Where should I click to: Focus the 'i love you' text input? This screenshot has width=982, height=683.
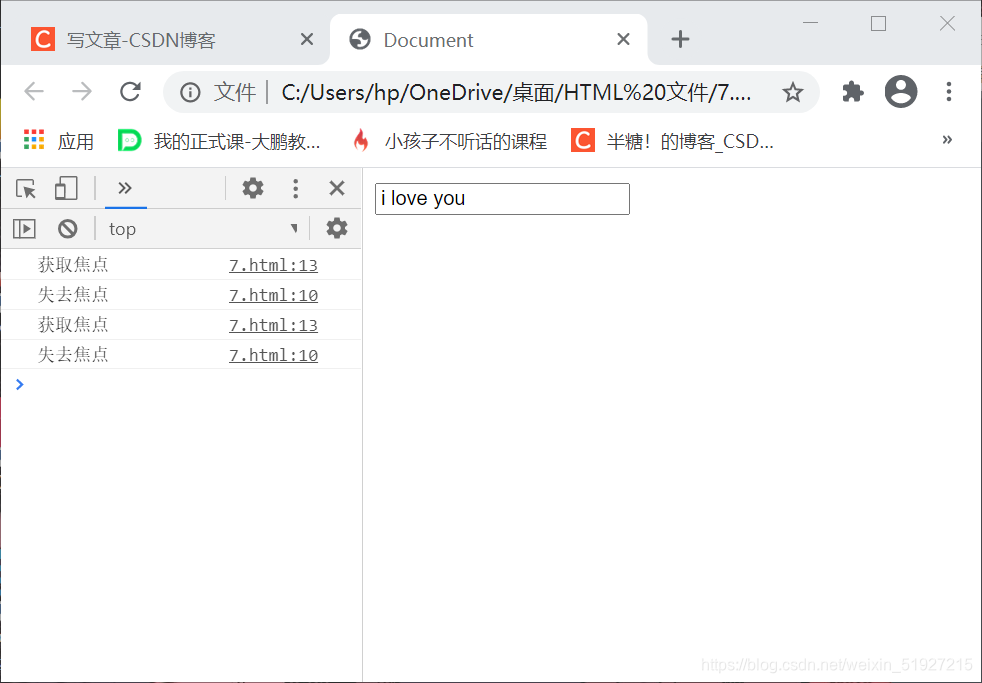point(502,198)
